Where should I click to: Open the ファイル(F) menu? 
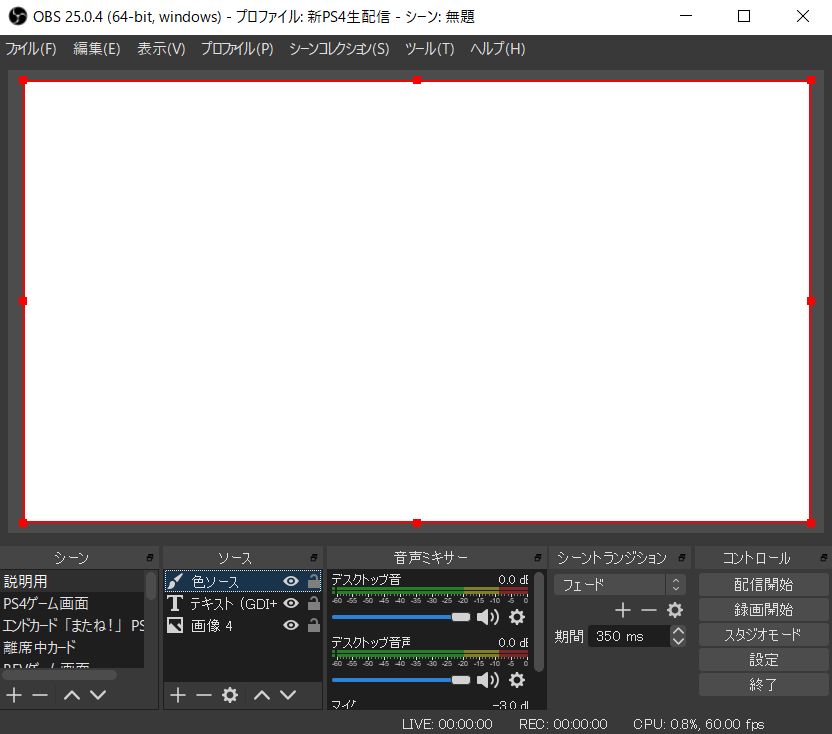(x=31, y=49)
